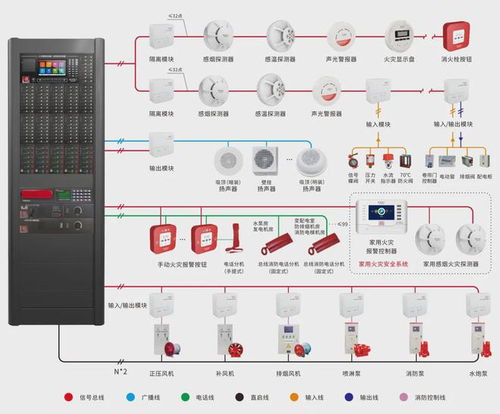Click the 家用火灾安全系统 red label text

pos(383,264)
